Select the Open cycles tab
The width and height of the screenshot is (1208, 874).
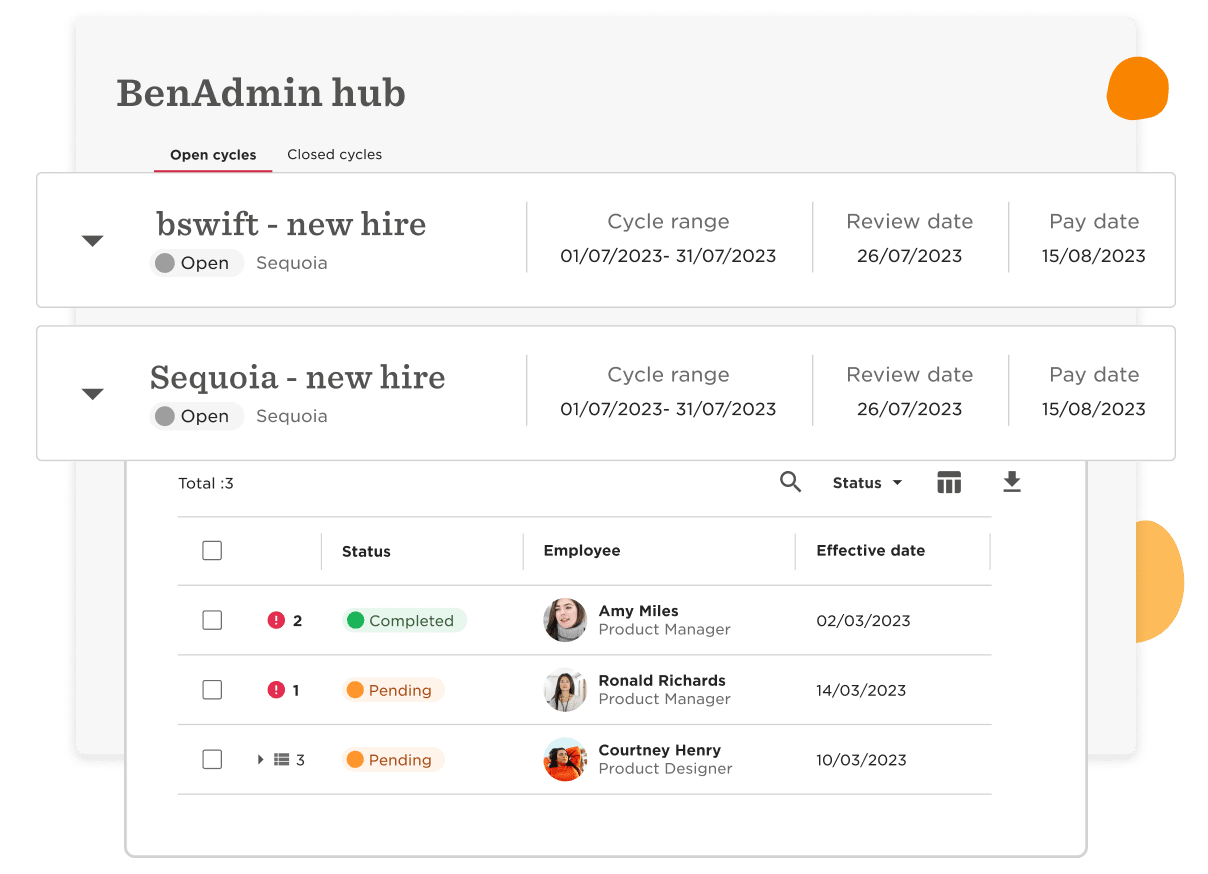pos(213,154)
